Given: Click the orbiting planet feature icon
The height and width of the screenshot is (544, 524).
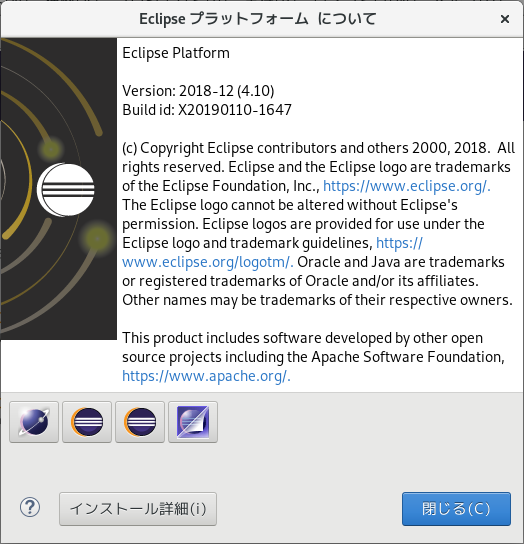Looking at the screenshot, I should (x=34, y=422).
